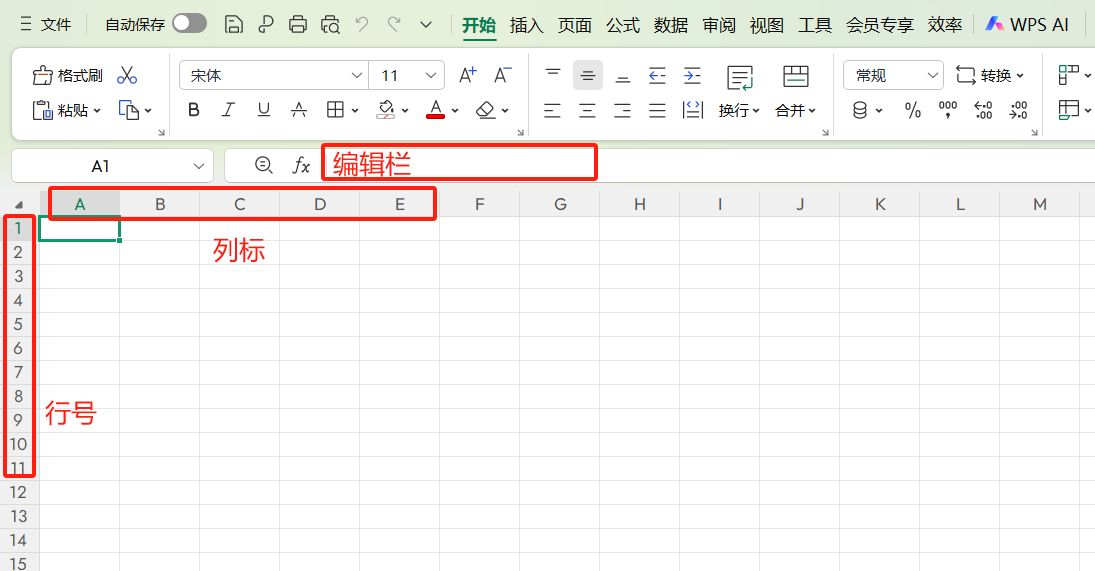Click the Cut scissors icon

[x=127, y=75]
